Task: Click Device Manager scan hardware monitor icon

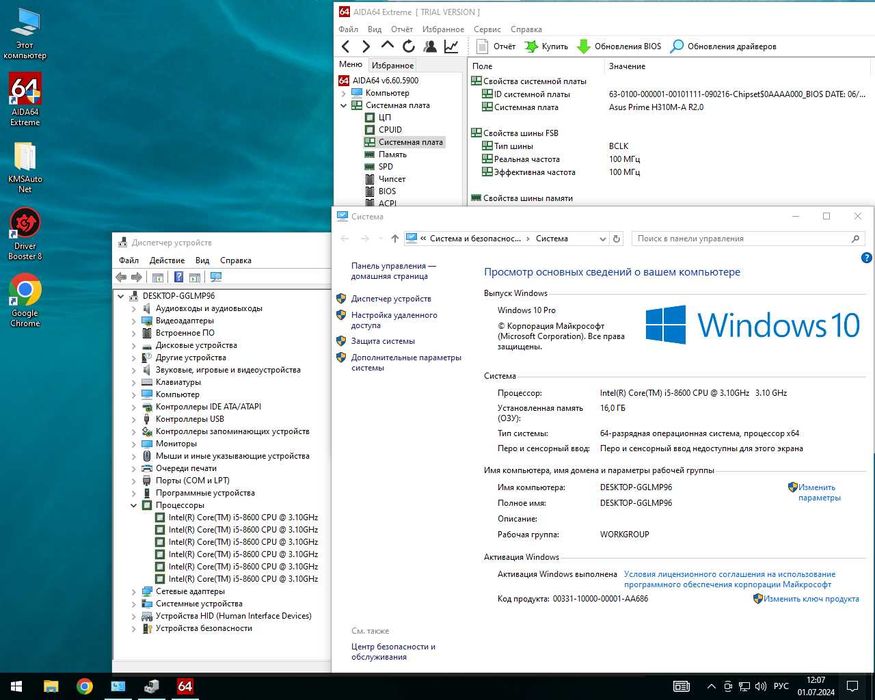Action: click(216, 277)
